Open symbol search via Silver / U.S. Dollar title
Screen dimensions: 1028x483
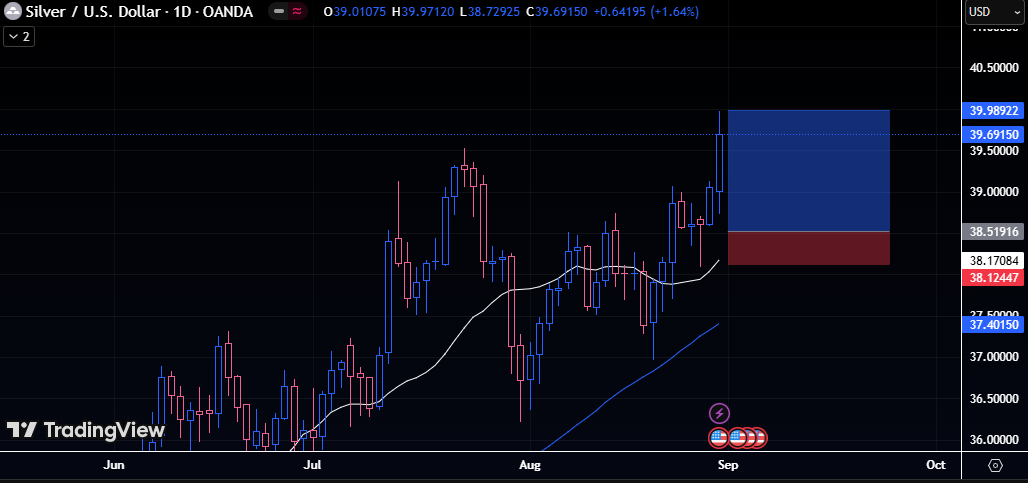[139, 12]
